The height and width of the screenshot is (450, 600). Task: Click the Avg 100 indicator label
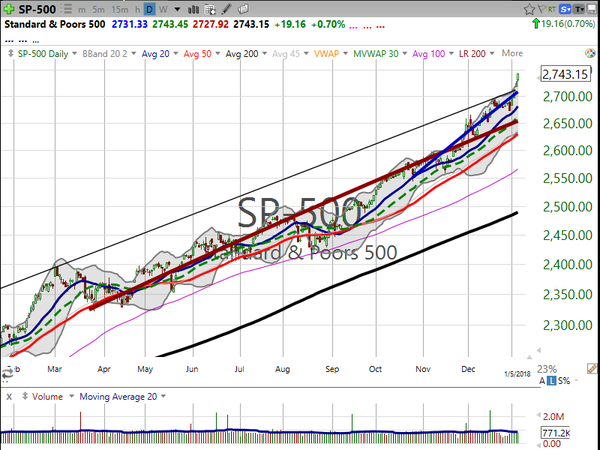pos(429,54)
